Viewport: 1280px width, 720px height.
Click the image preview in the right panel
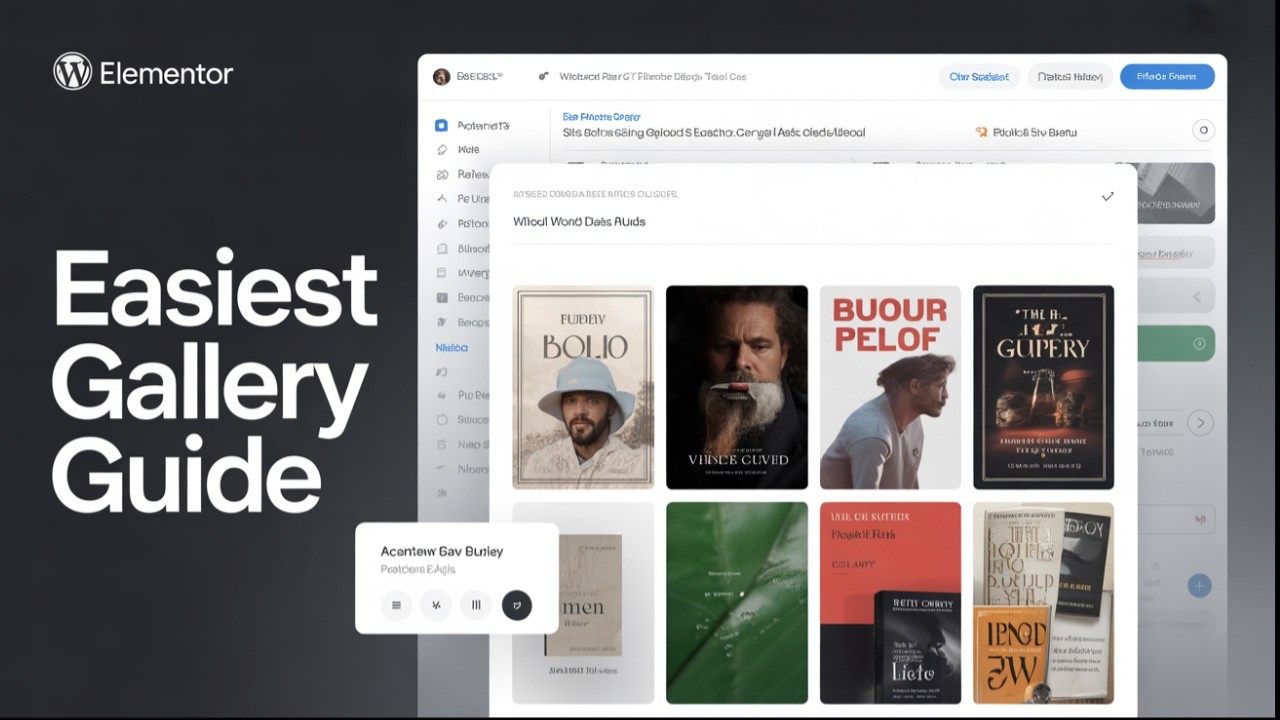click(x=1177, y=193)
